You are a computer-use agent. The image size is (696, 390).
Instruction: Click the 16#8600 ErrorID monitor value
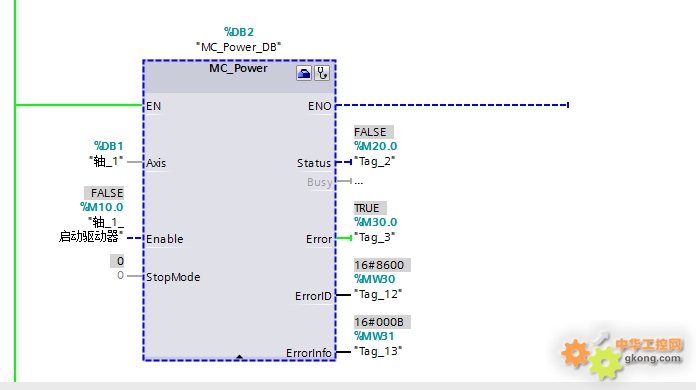[x=382, y=265]
